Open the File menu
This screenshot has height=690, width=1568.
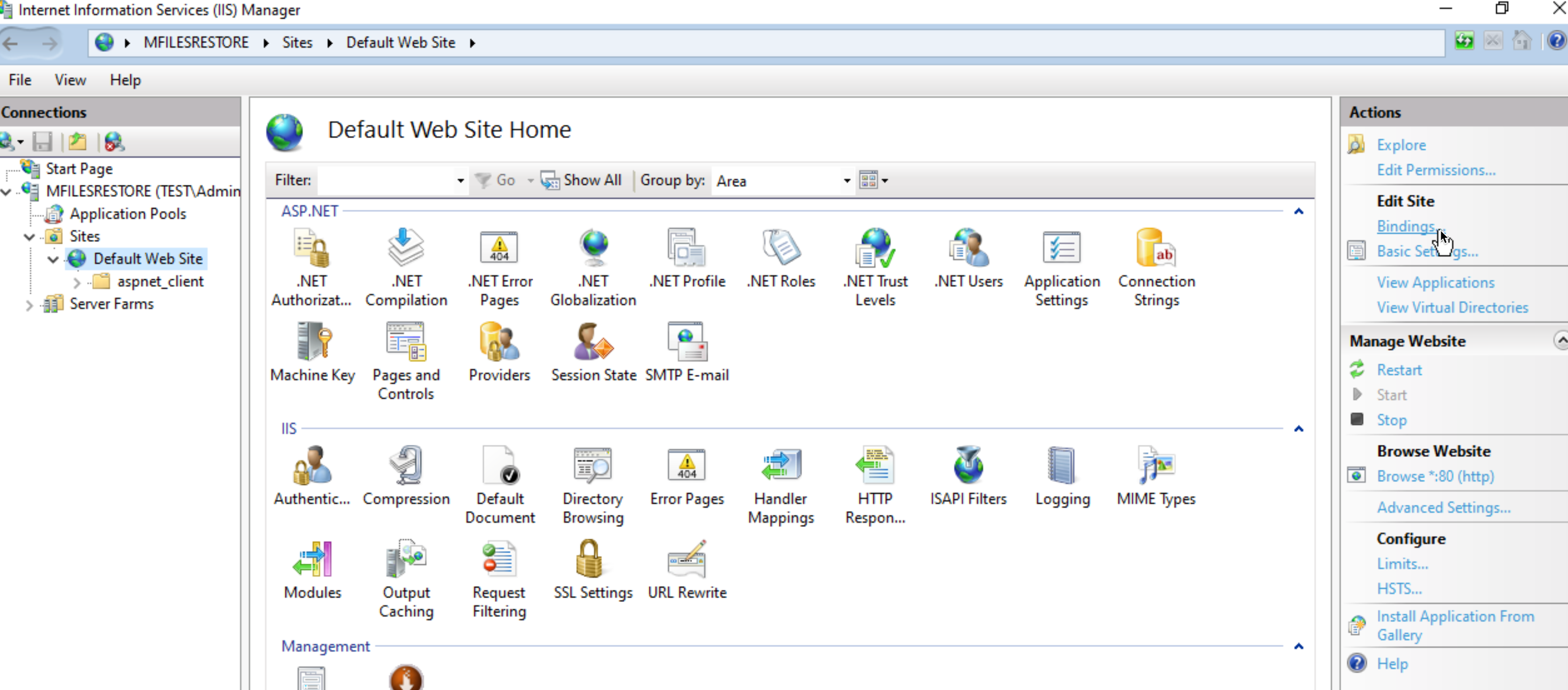pyautogui.click(x=20, y=80)
